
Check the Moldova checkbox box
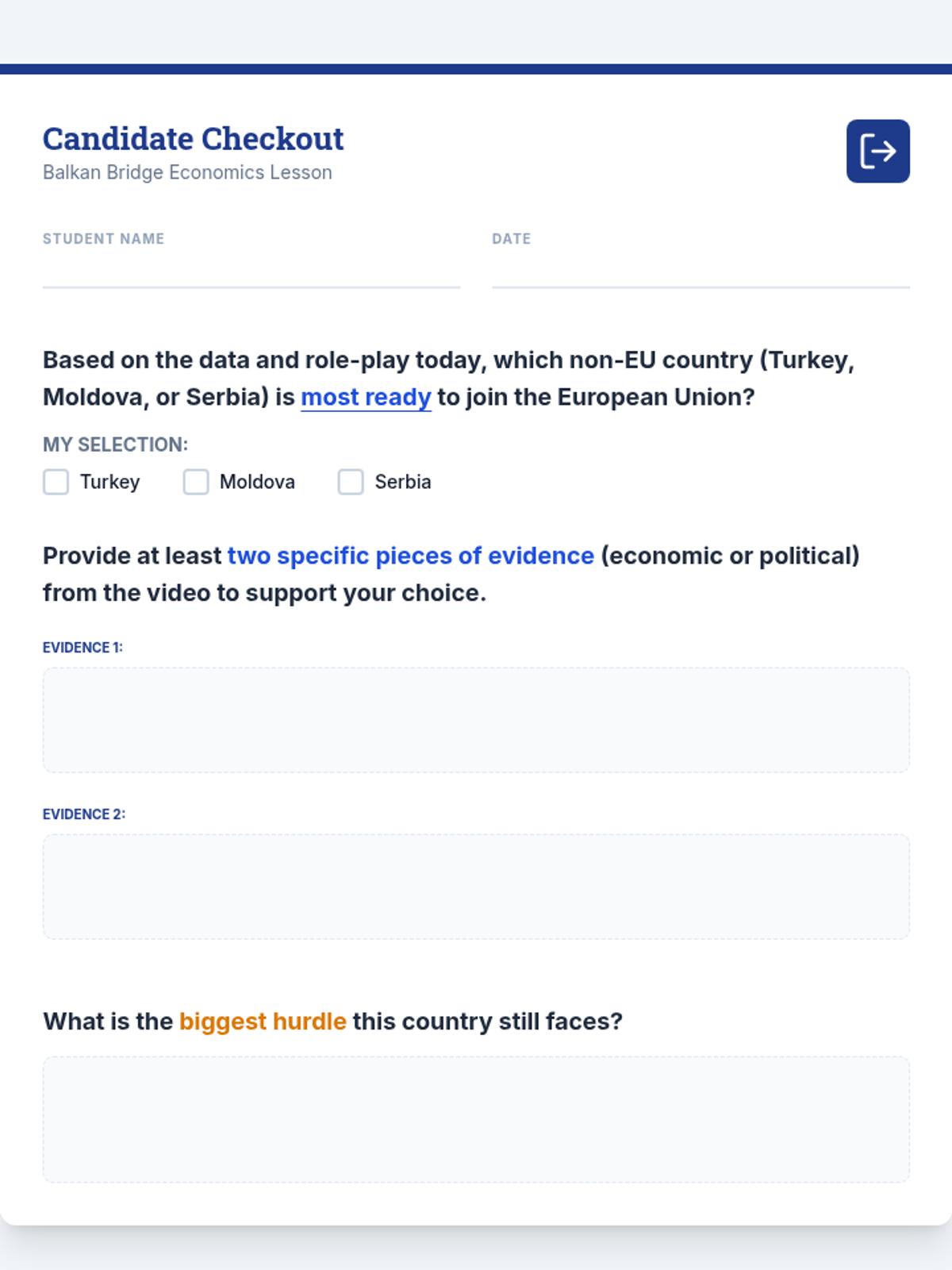click(x=196, y=482)
